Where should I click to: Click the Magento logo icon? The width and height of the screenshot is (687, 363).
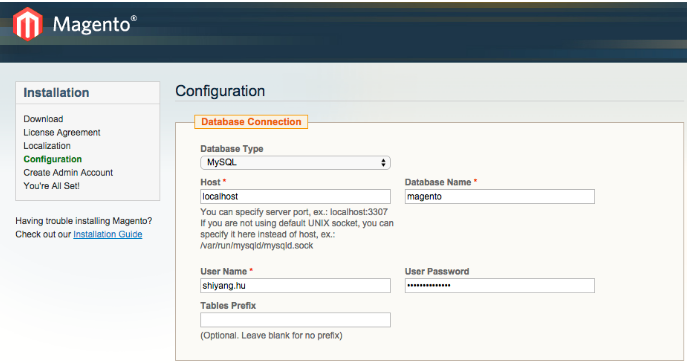28,24
